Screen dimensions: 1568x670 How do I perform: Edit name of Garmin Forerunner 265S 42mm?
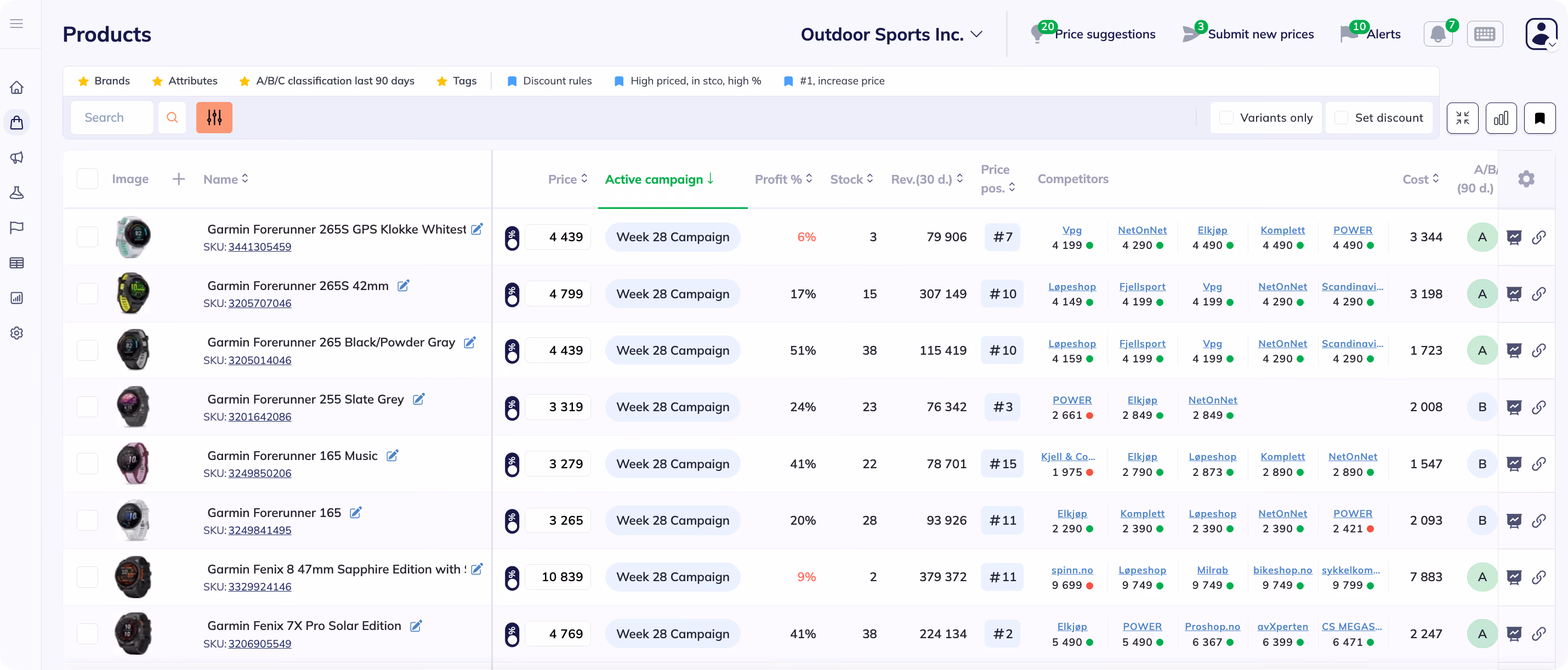click(x=403, y=286)
